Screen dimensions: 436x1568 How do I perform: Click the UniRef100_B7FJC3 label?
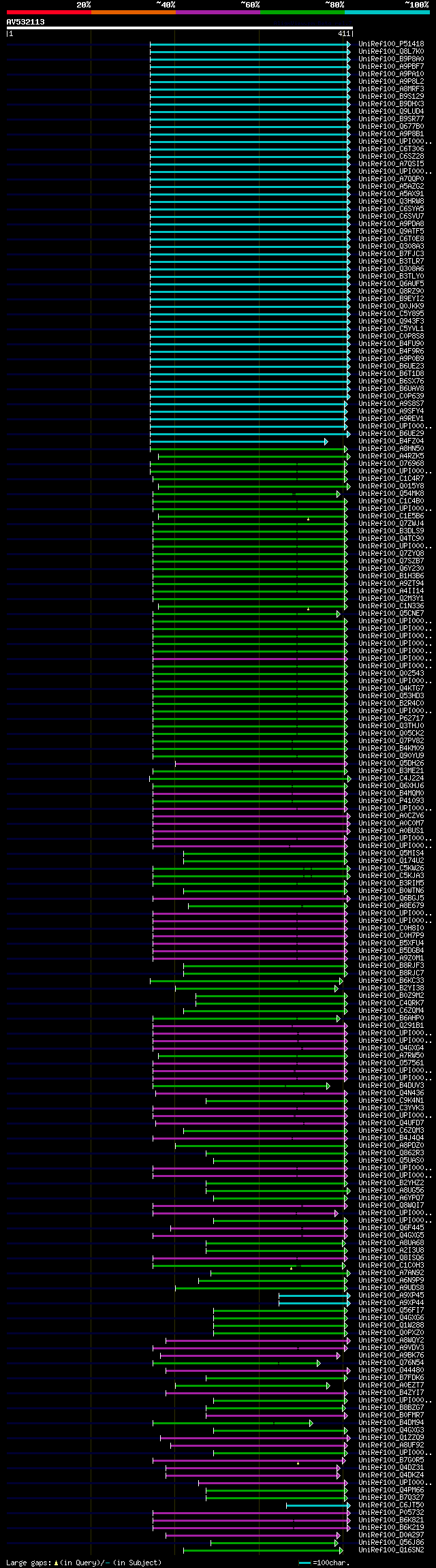(391, 254)
